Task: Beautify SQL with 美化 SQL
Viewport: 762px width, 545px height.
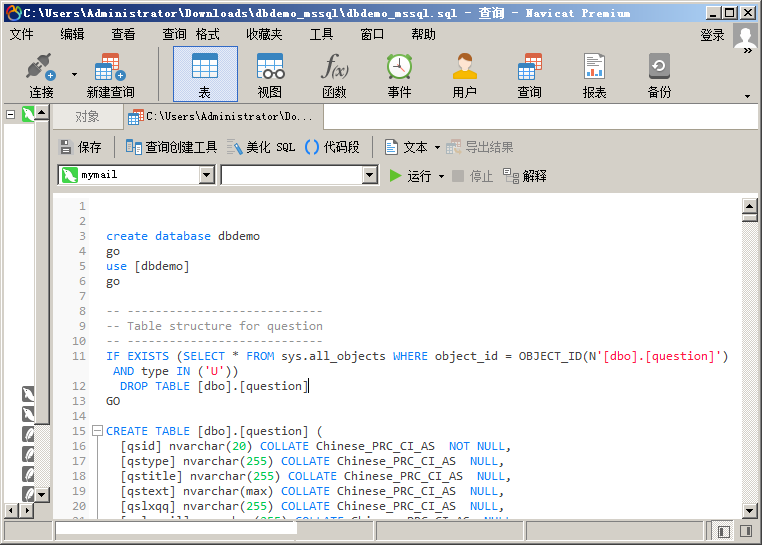Action: click(260, 147)
